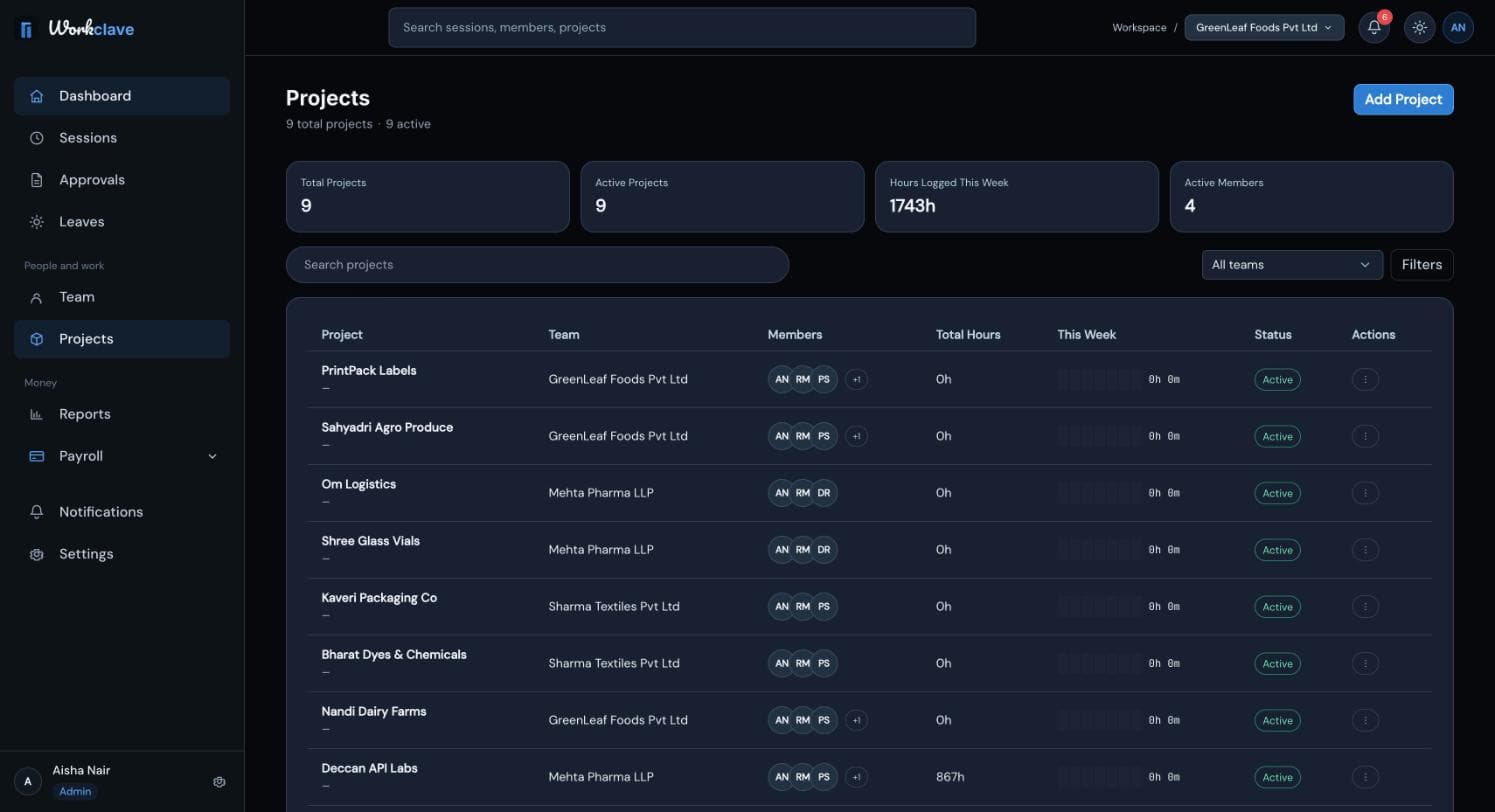The height and width of the screenshot is (812, 1495).
Task: Open actions menu for Om Logistics
Action: 1365,493
